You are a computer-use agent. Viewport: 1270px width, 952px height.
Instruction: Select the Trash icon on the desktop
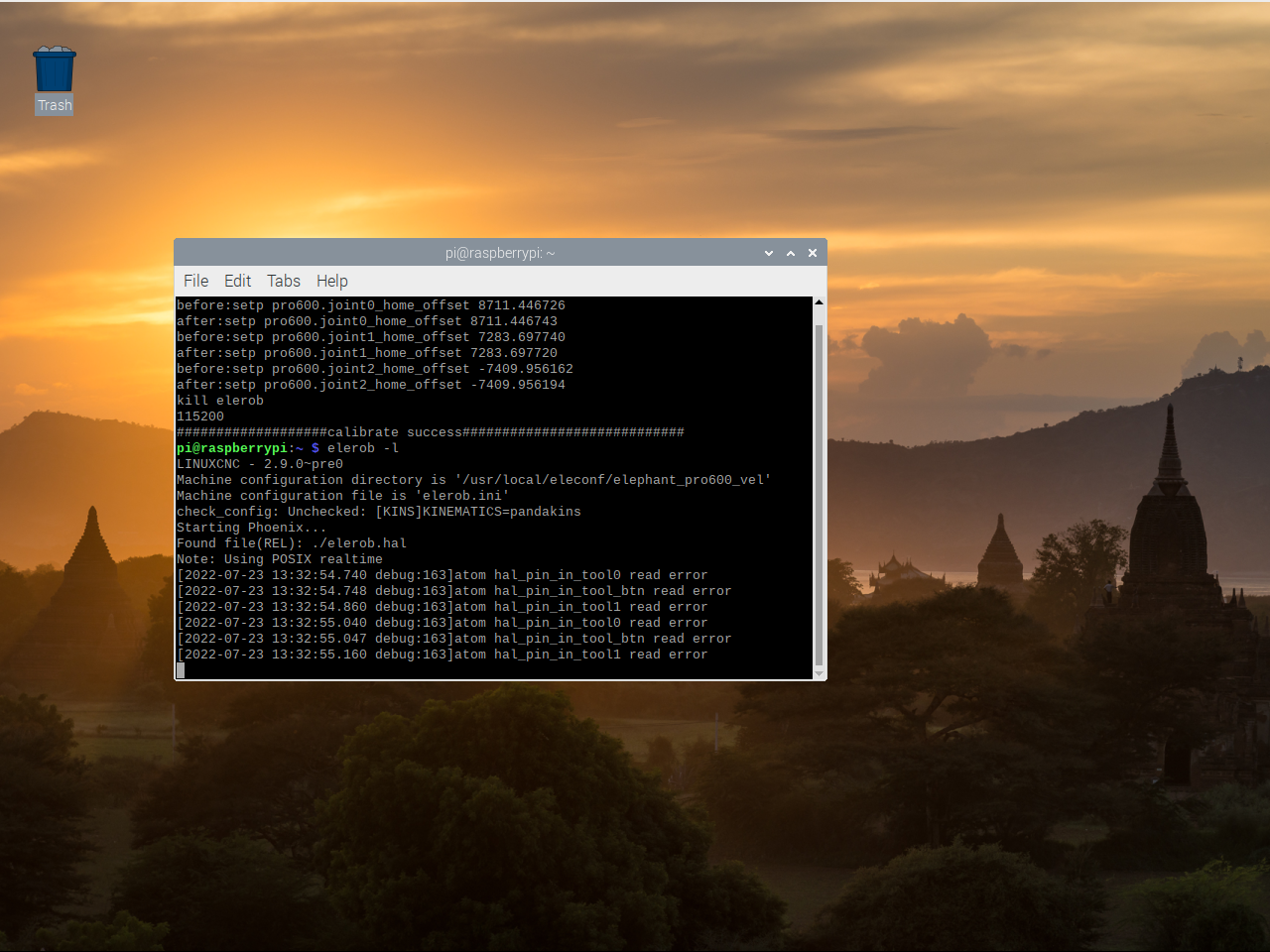pyautogui.click(x=55, y=69)
